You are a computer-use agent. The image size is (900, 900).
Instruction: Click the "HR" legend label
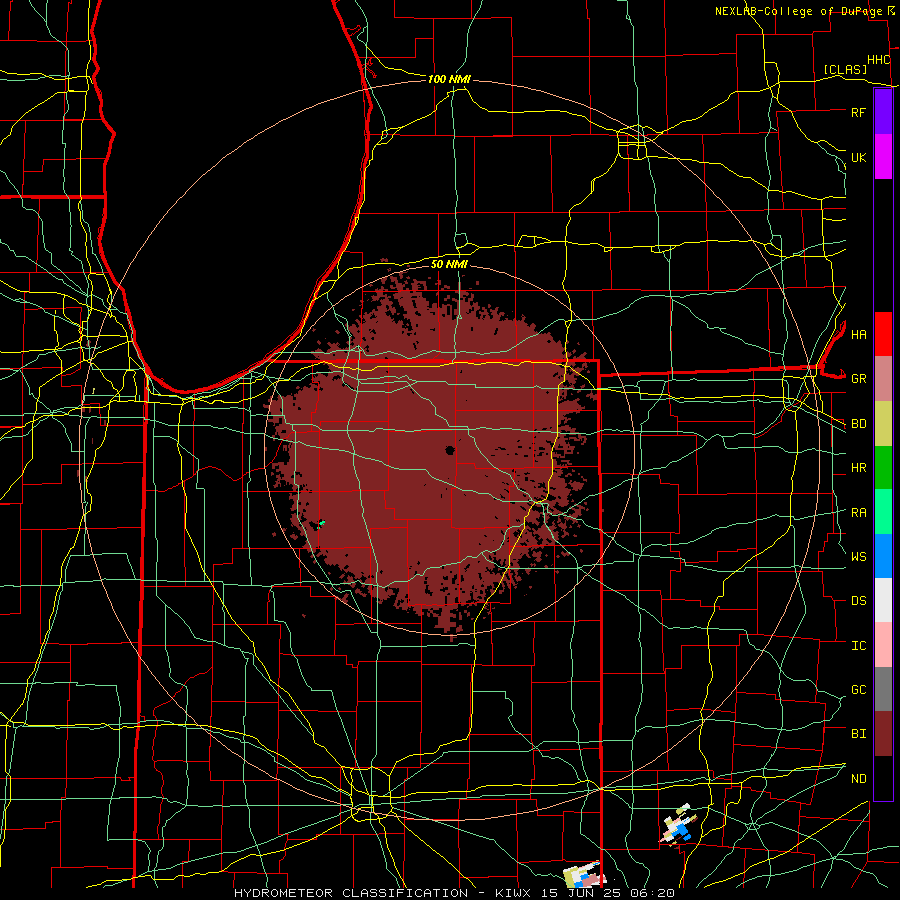point(858,468)
